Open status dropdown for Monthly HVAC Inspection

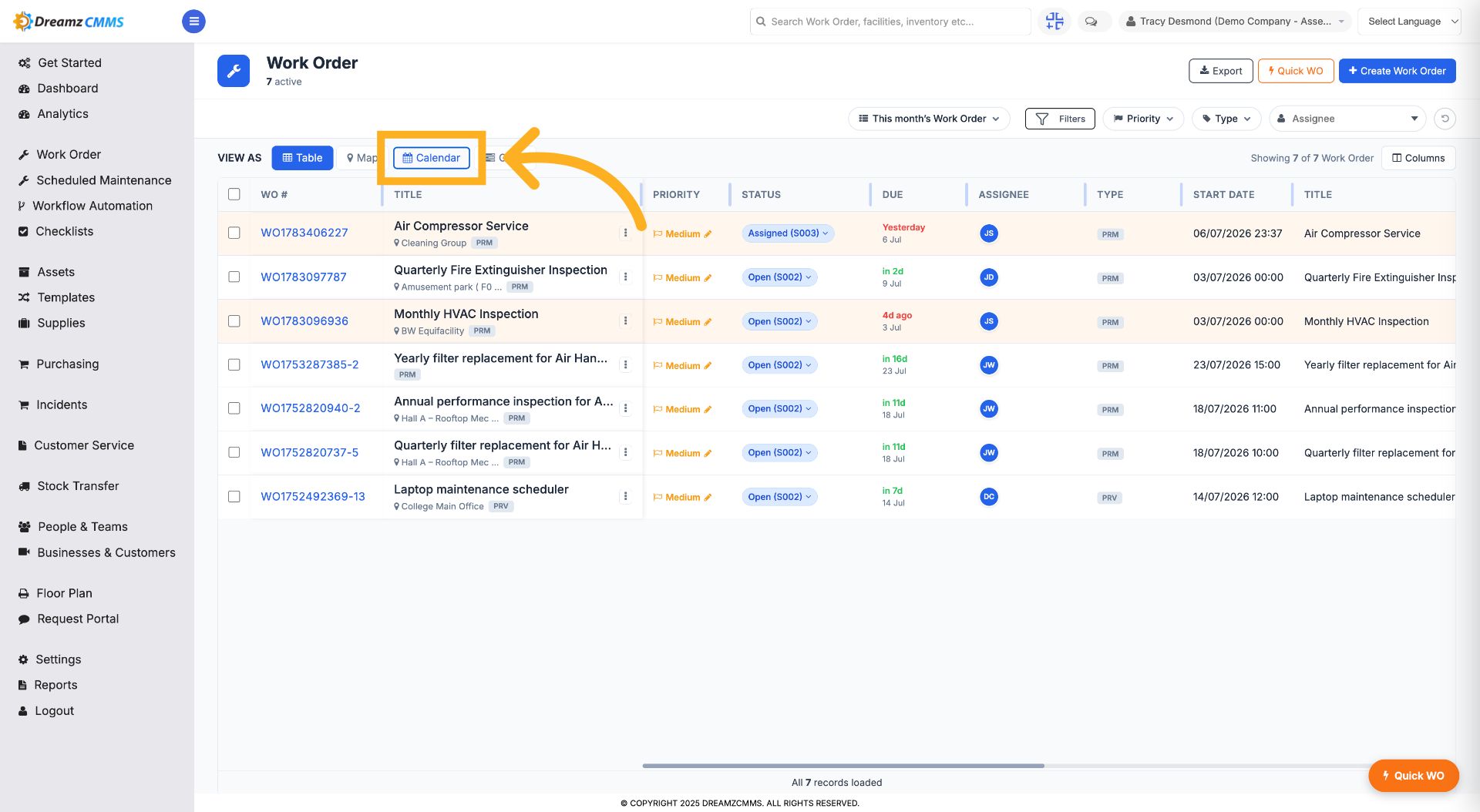tap(779, 321)
